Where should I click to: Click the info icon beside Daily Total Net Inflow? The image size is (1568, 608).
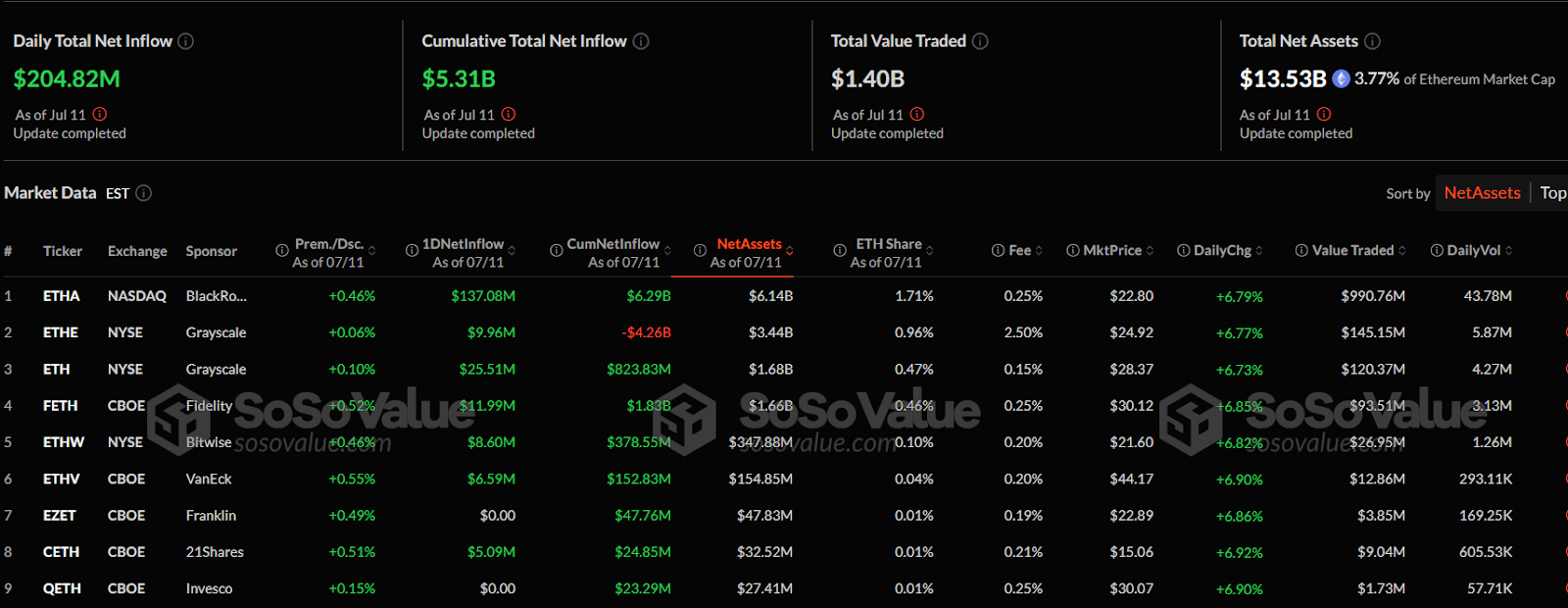pyautogui.click(x=185, y=41)
